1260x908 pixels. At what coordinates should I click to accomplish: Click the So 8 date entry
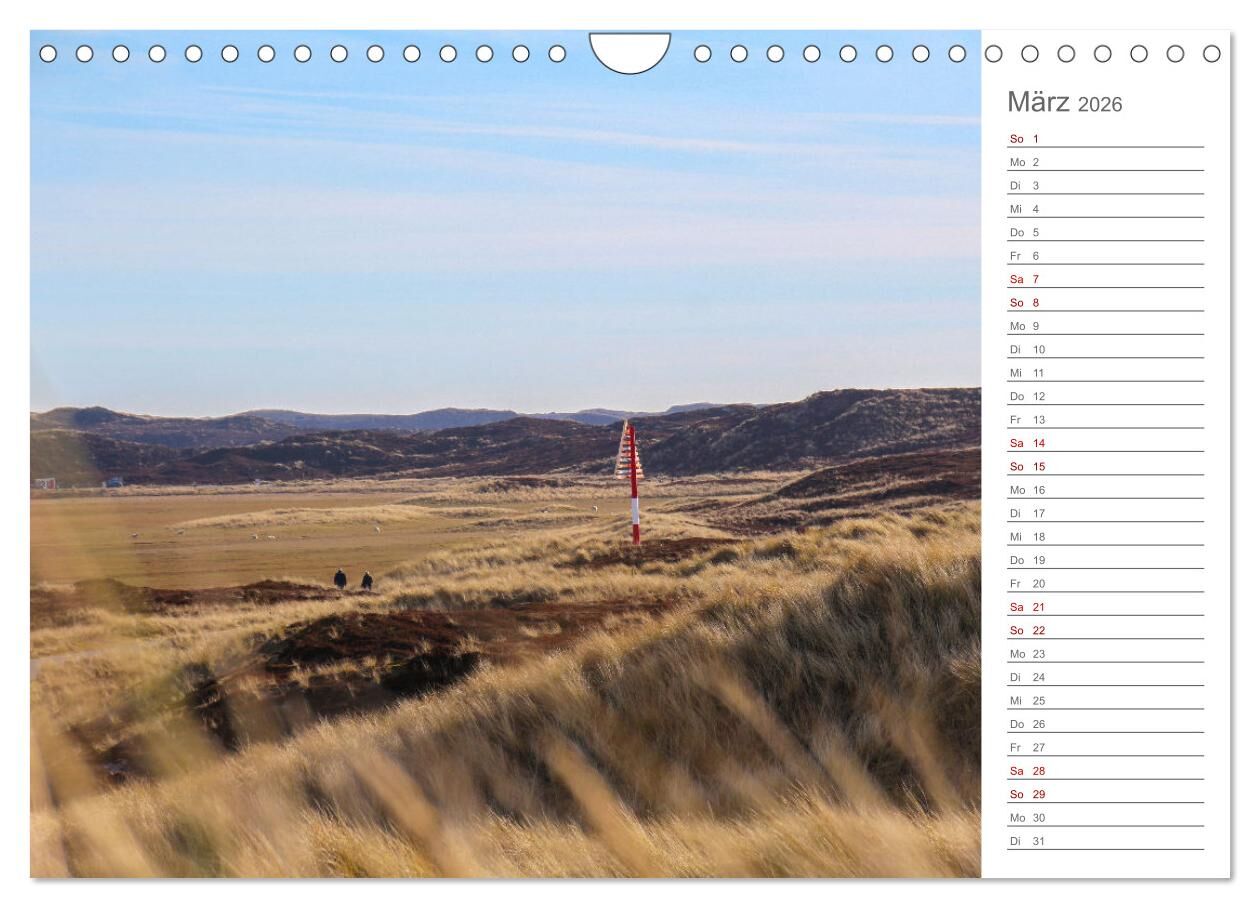tap(1105, 303)
